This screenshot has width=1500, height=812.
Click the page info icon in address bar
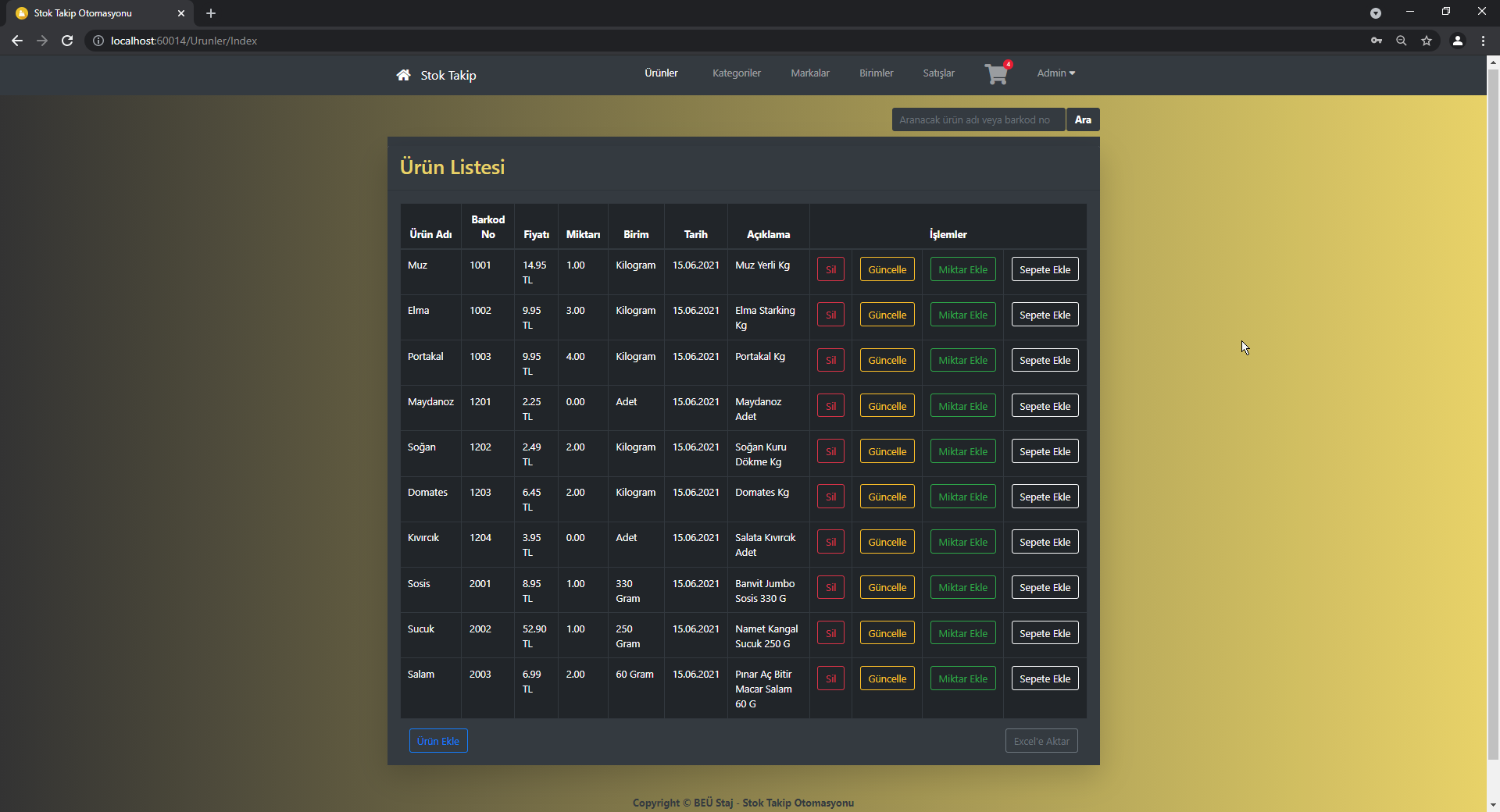98,41
